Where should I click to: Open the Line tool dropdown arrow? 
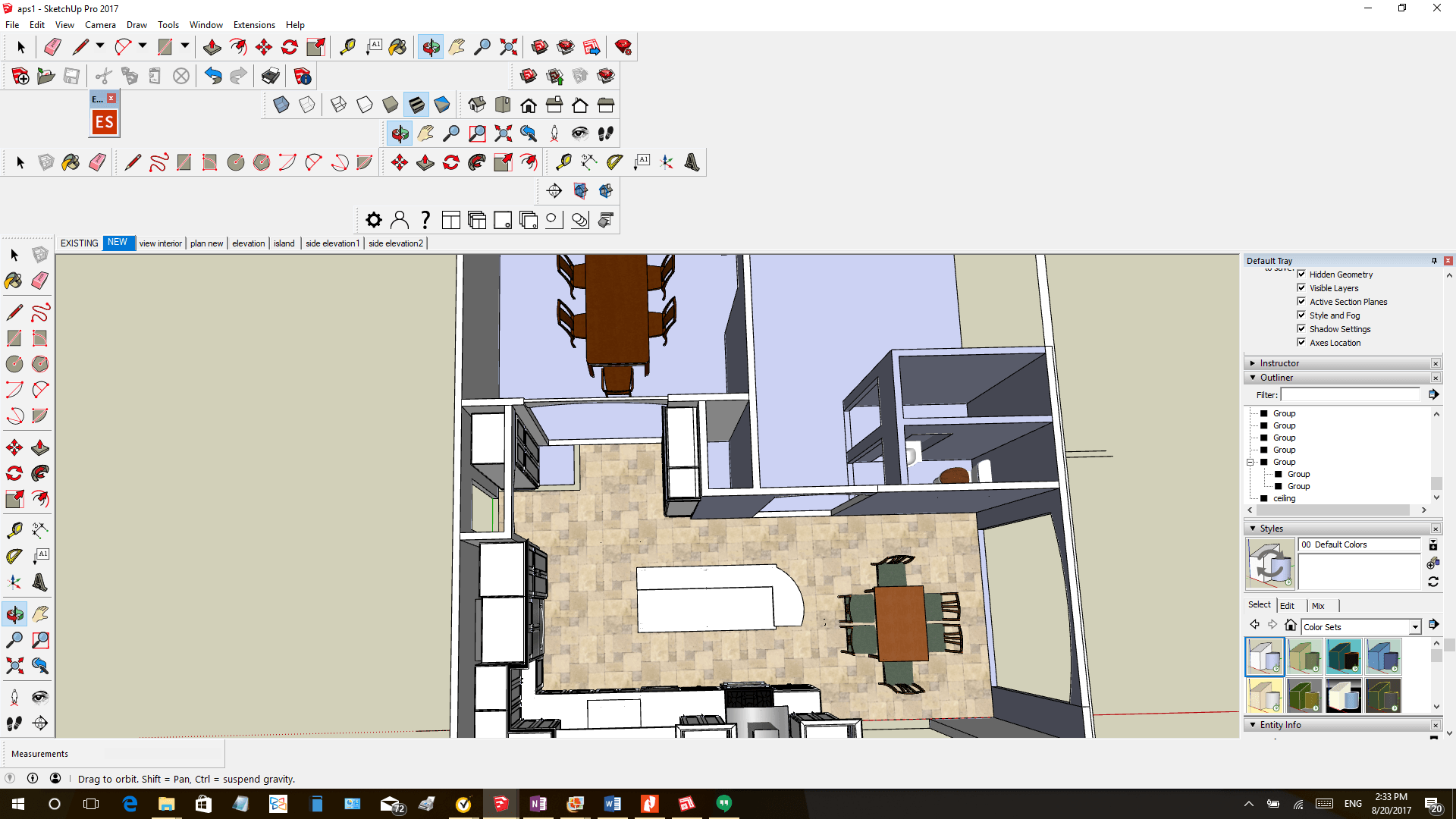pos(99,46)
